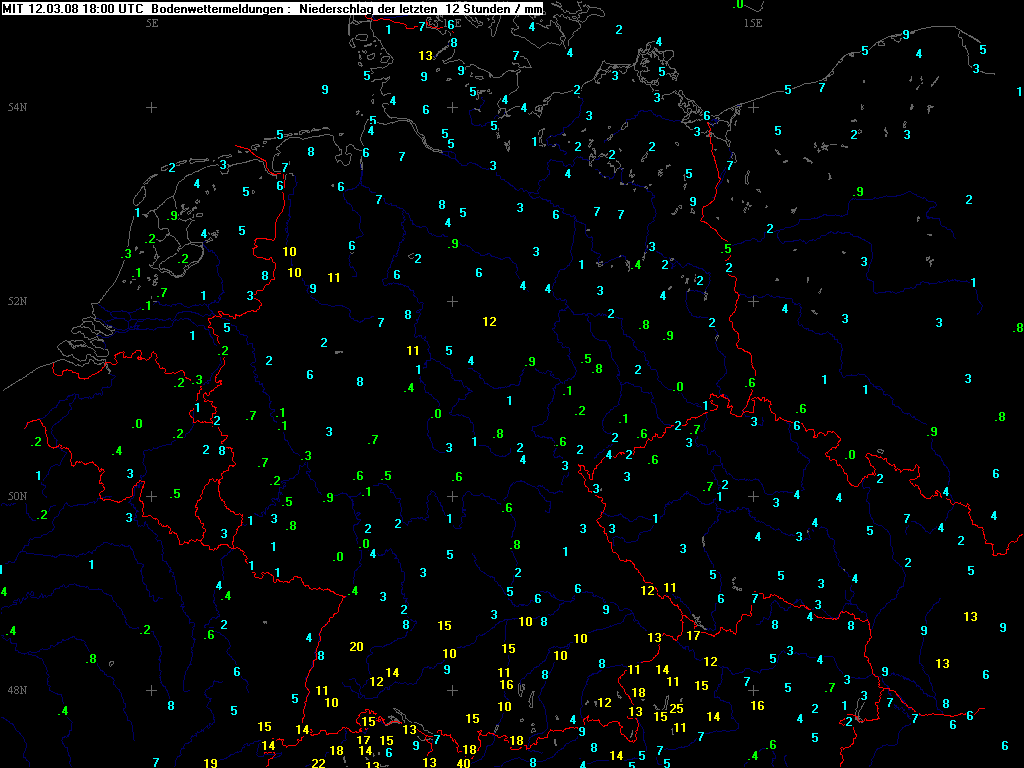Screen dimensions: 1024x768
Task: Click the yellow 19 precipitation value
Action: [x=210, y=763]
